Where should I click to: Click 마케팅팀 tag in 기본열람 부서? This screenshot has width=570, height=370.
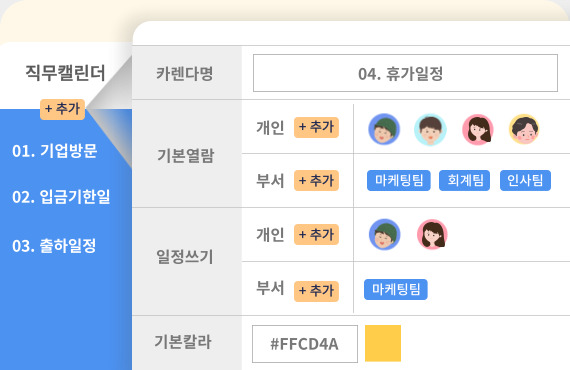click(x=399, y=180)
